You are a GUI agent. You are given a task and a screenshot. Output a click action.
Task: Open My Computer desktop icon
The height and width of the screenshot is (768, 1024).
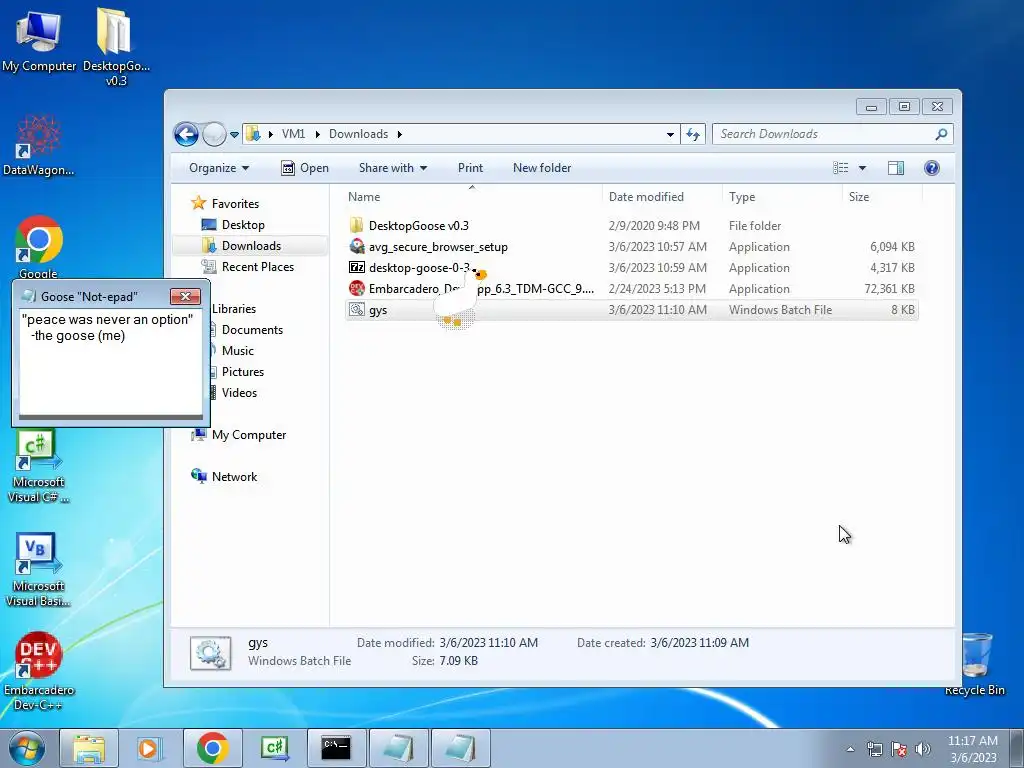pyautogui.click(x=39, y=40)
